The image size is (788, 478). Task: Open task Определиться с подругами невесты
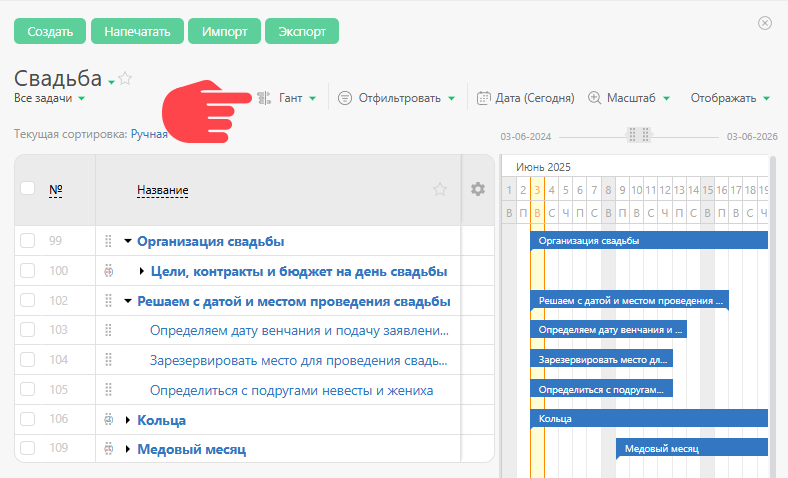click(291, 390)
